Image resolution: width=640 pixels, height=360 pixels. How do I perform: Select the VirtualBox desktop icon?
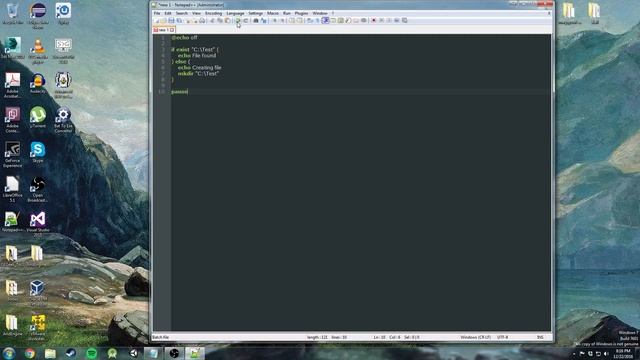[38, 292]
